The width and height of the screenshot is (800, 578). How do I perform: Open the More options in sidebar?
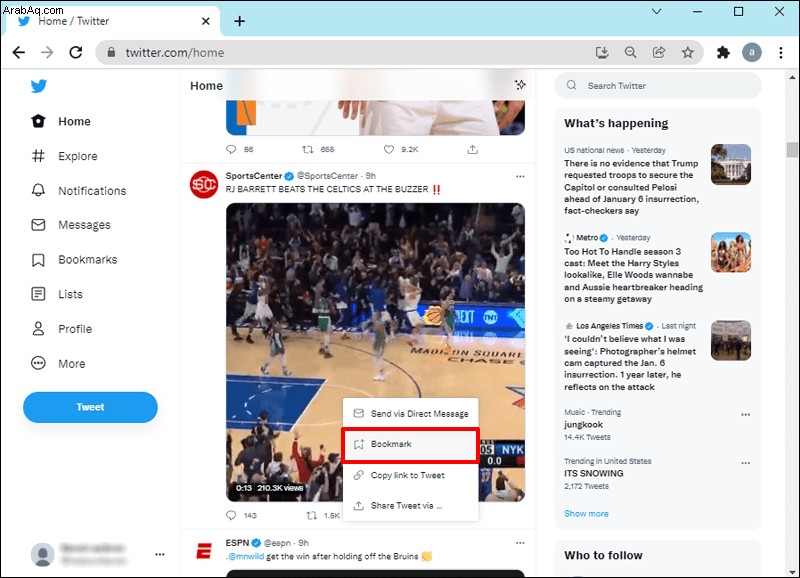tap(58, 364)
